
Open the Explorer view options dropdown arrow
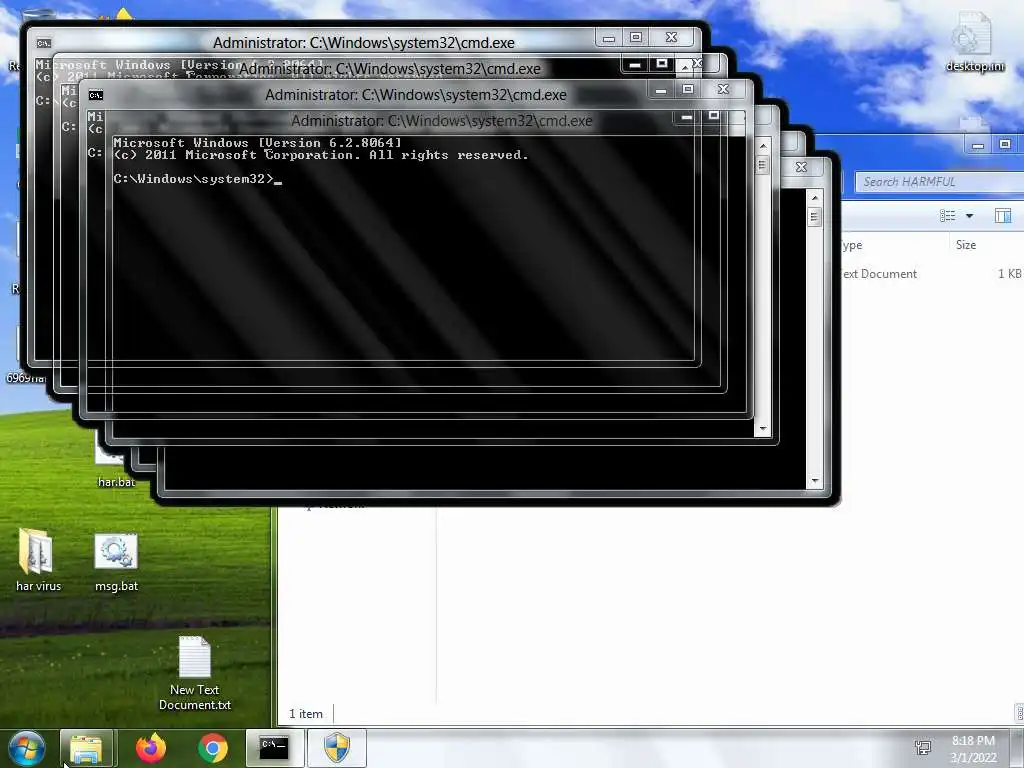pyautogui.click(x=969, y=216)
